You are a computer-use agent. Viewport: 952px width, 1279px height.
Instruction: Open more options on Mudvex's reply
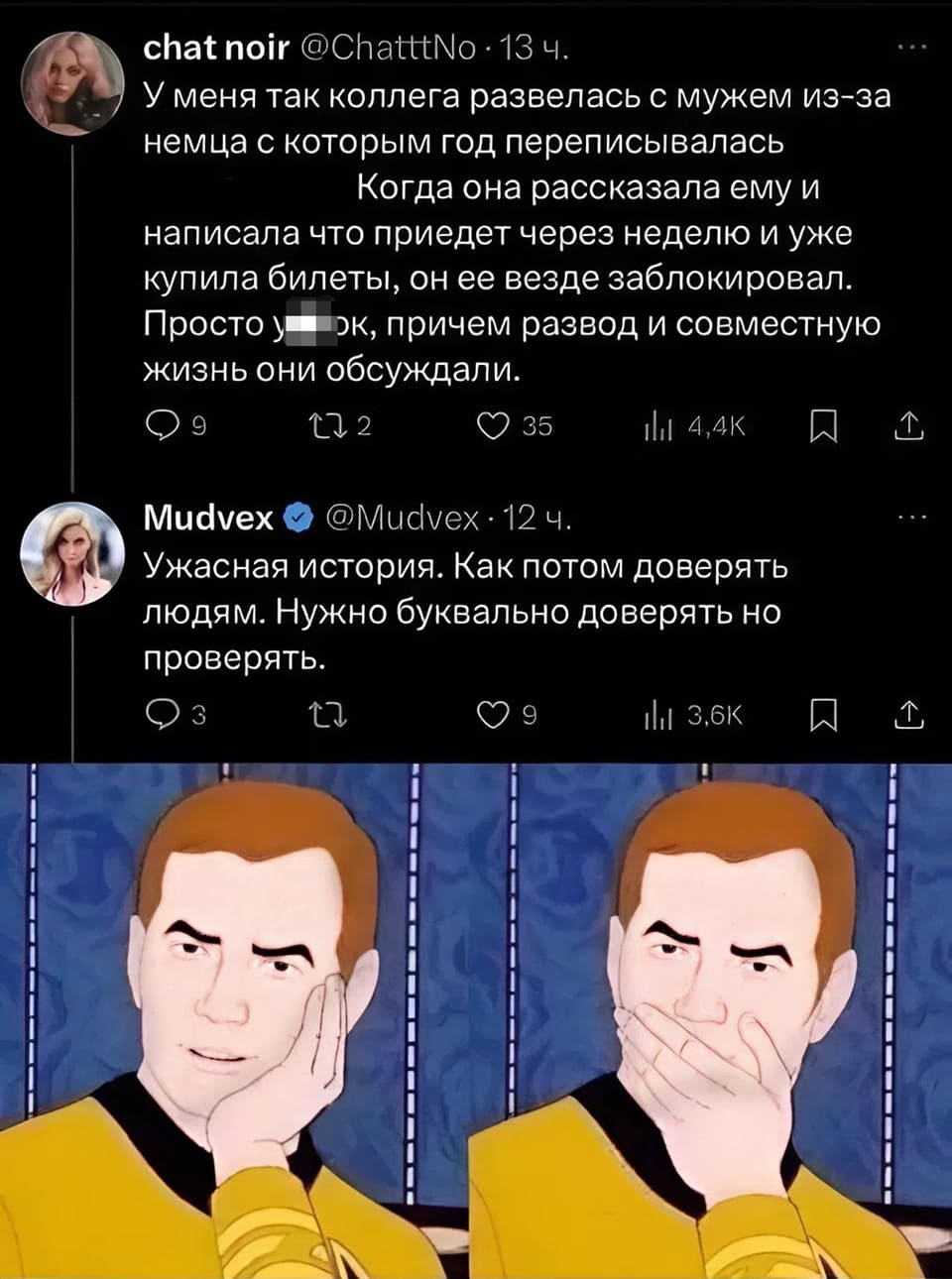(911, 516)
